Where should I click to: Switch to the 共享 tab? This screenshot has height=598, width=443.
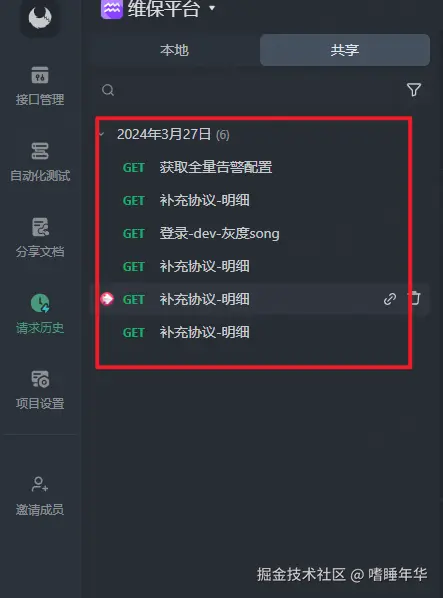[x=345, y=50]
